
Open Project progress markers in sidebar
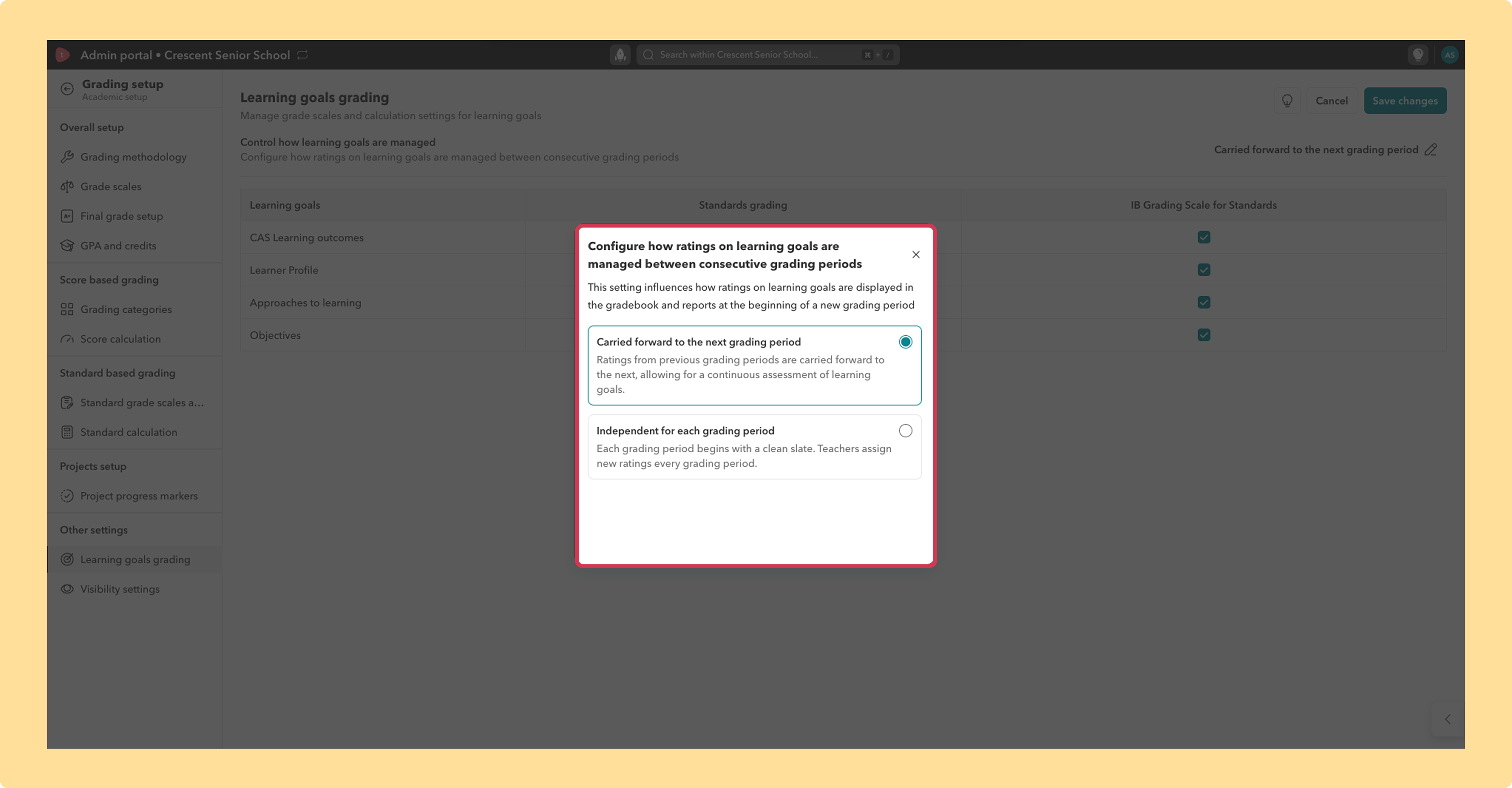pyautogui.click(x=134, y=496)
